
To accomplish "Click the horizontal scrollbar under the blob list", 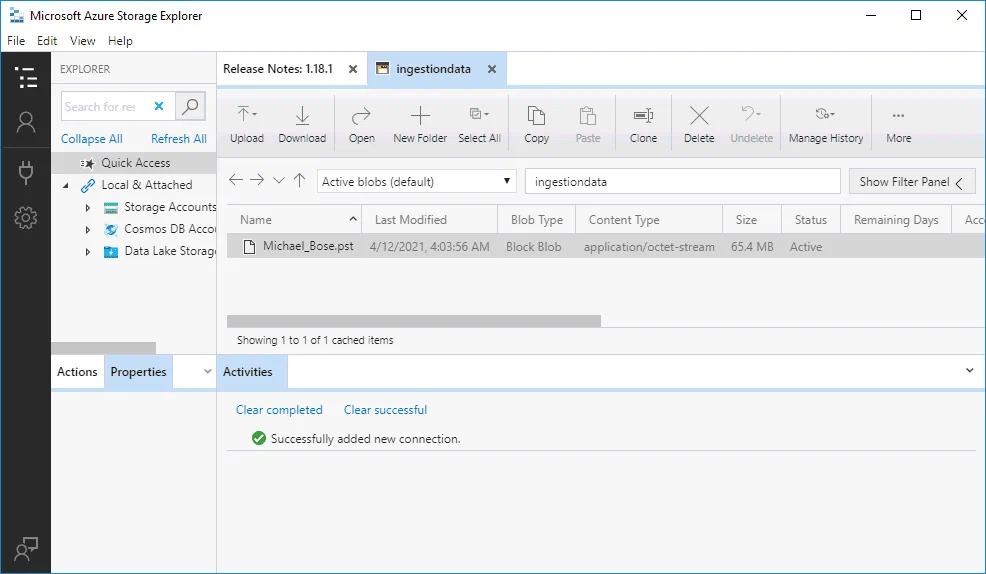I will click(413, 322).
